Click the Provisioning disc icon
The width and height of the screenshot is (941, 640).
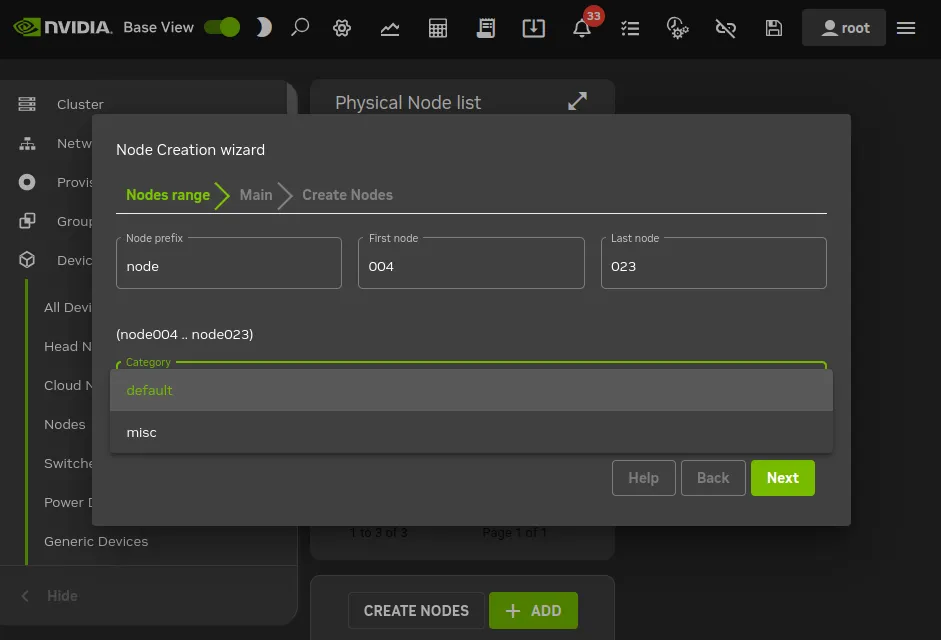click(27, 182)
